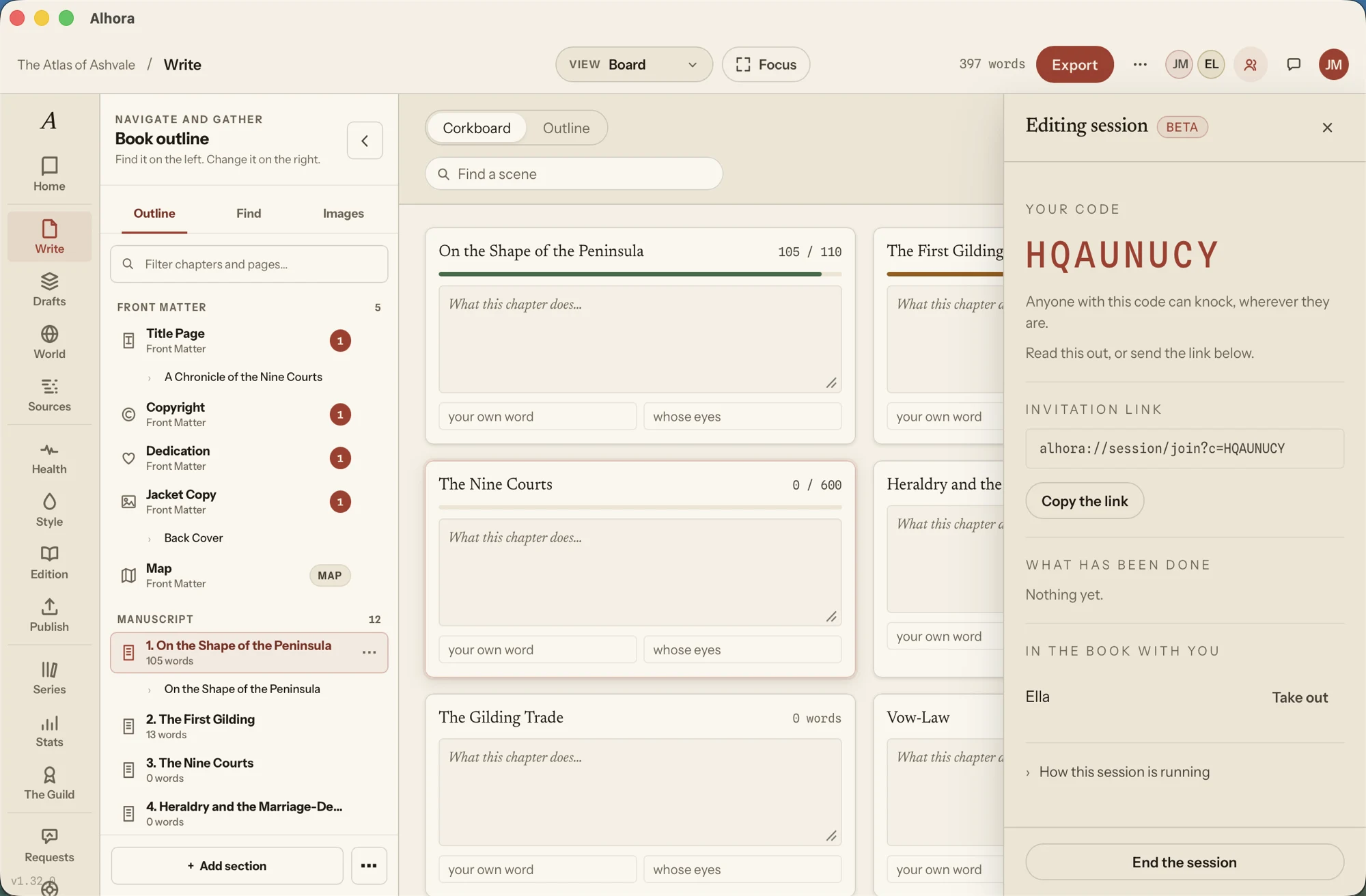Select the Images tab
The width and height of the screenshot is (1366, 896).
coord(343,213)
